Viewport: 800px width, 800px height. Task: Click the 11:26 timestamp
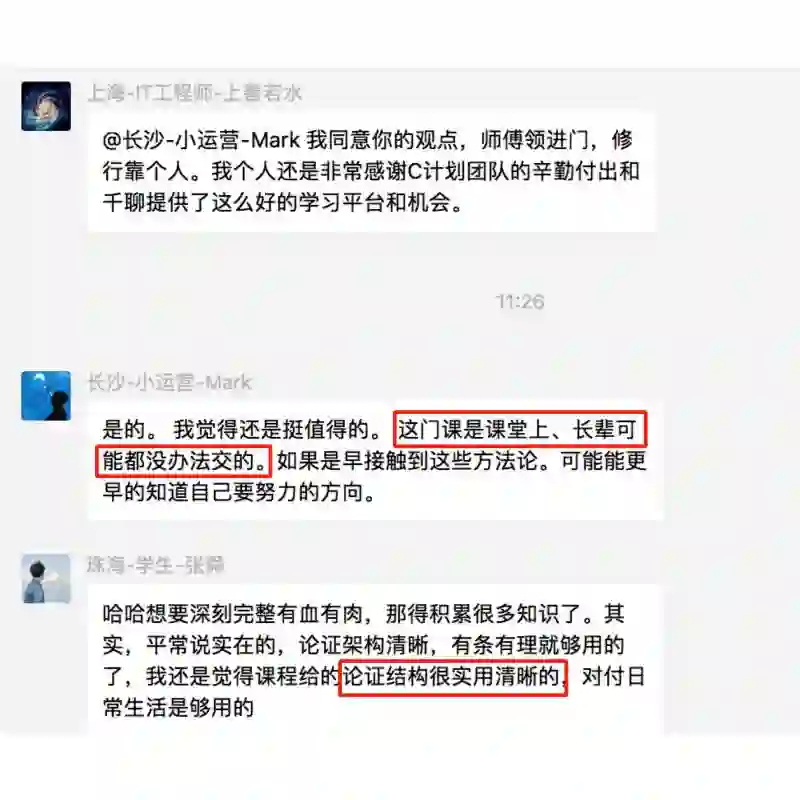pyautogui.click(x=520, y=302)
